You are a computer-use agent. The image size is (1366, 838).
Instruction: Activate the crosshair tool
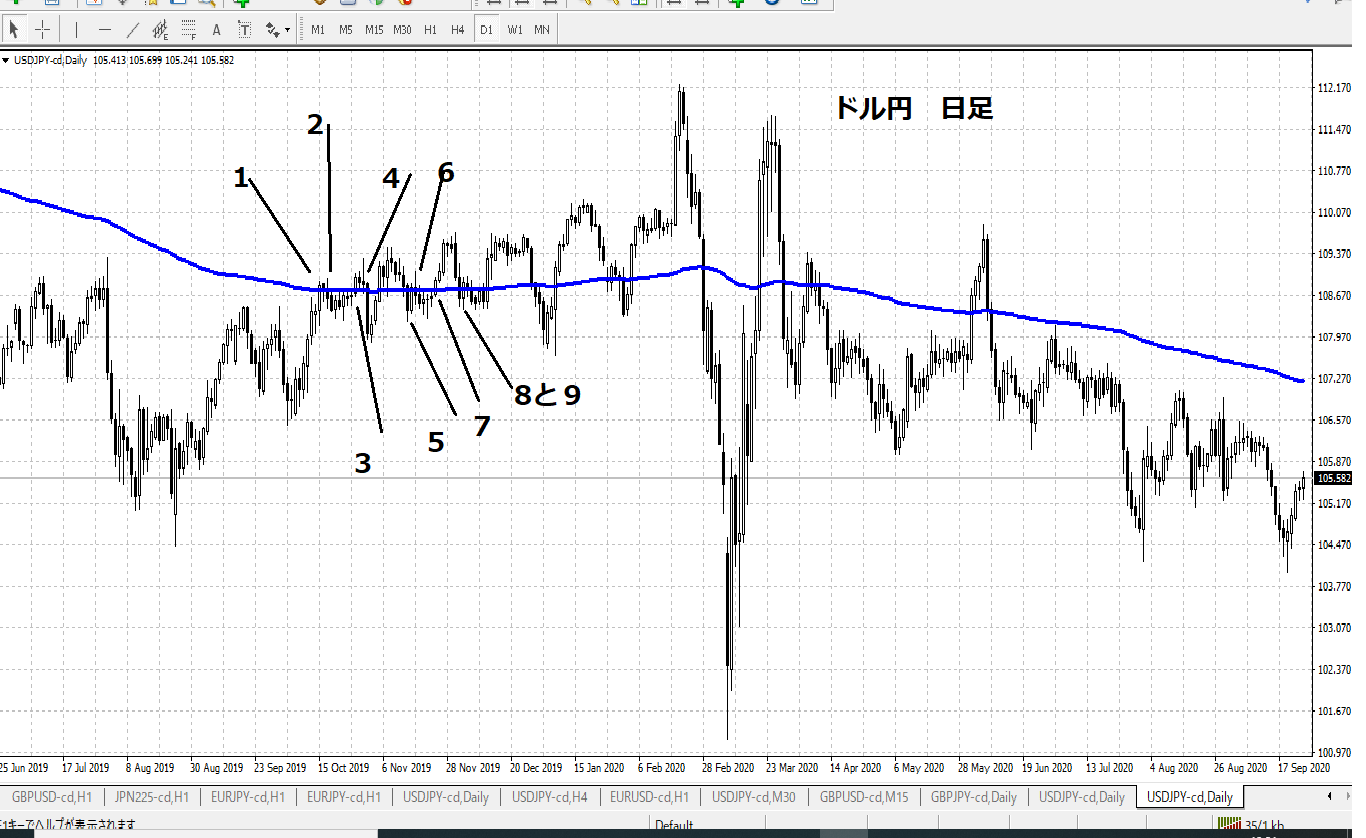pos(42,30)
